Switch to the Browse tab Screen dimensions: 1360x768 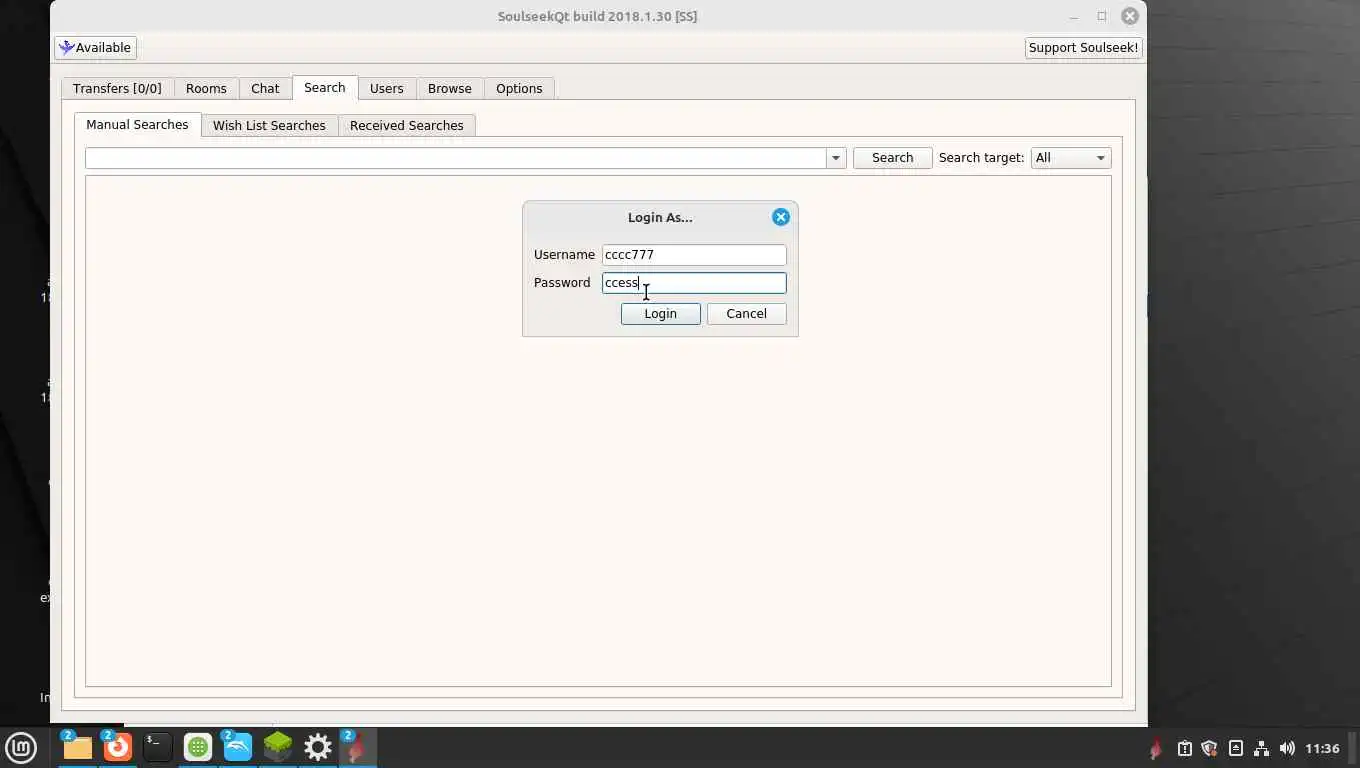pyautogui.click(x=450, y=88)
